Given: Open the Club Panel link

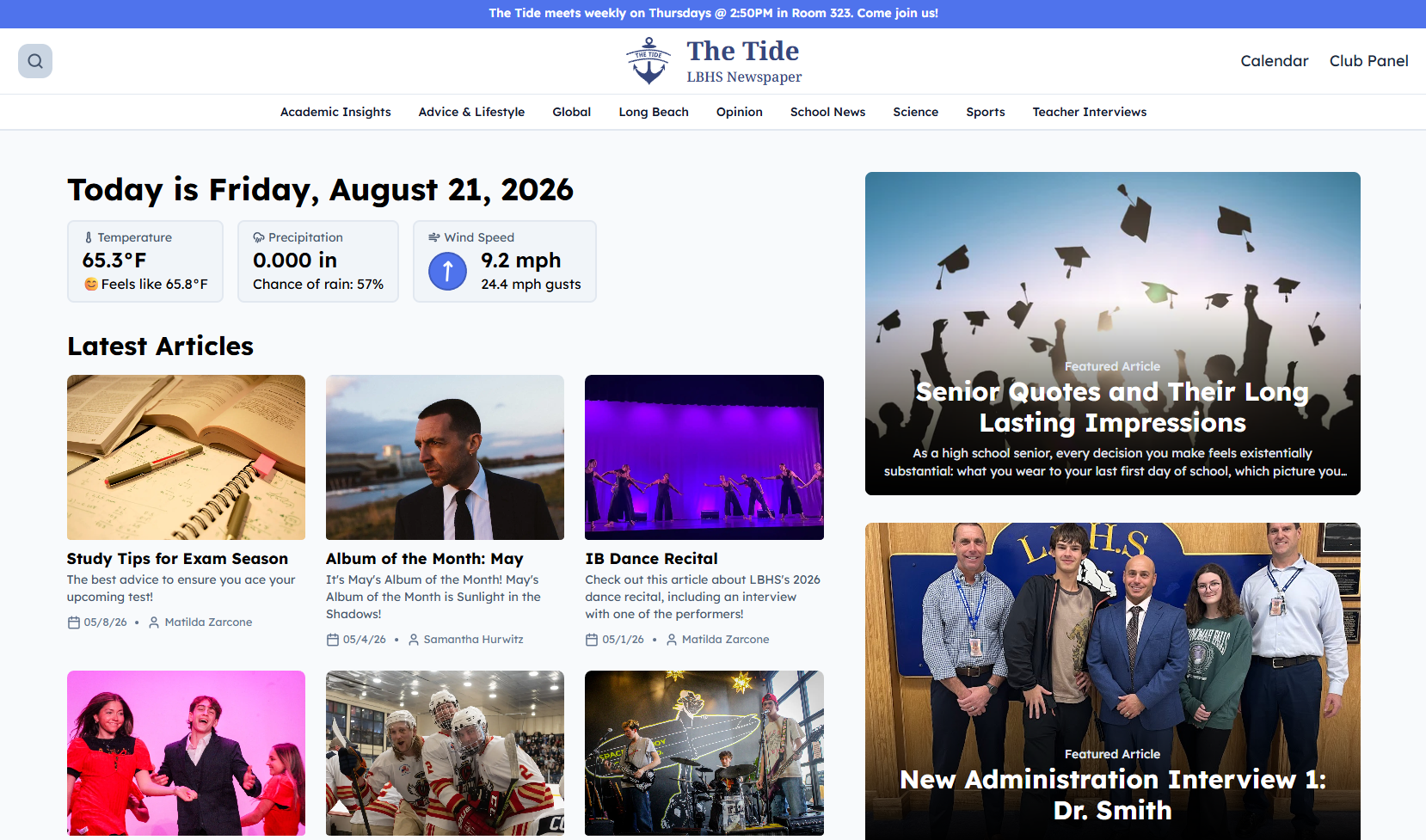Looking at the screenshot, I should 1369,61.
